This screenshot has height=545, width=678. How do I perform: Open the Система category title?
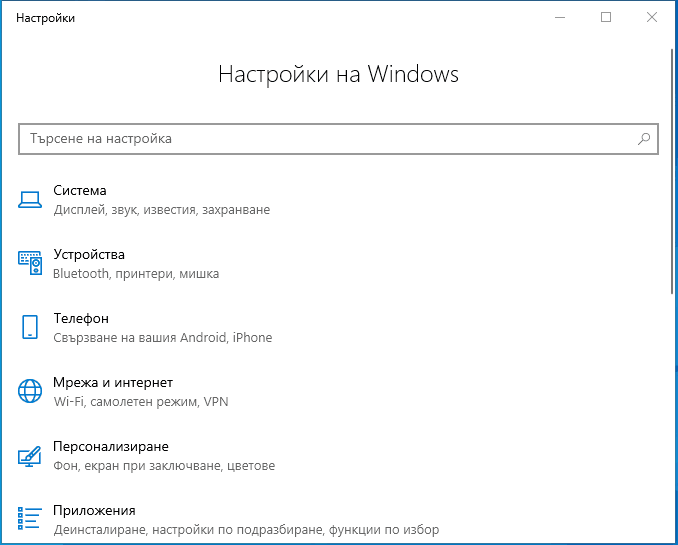(80, 190)
